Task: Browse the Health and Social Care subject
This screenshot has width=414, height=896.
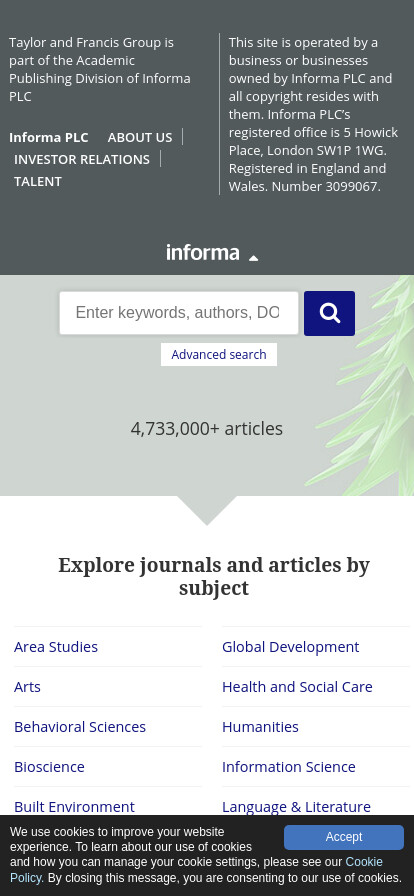Action: coord(297,687)
